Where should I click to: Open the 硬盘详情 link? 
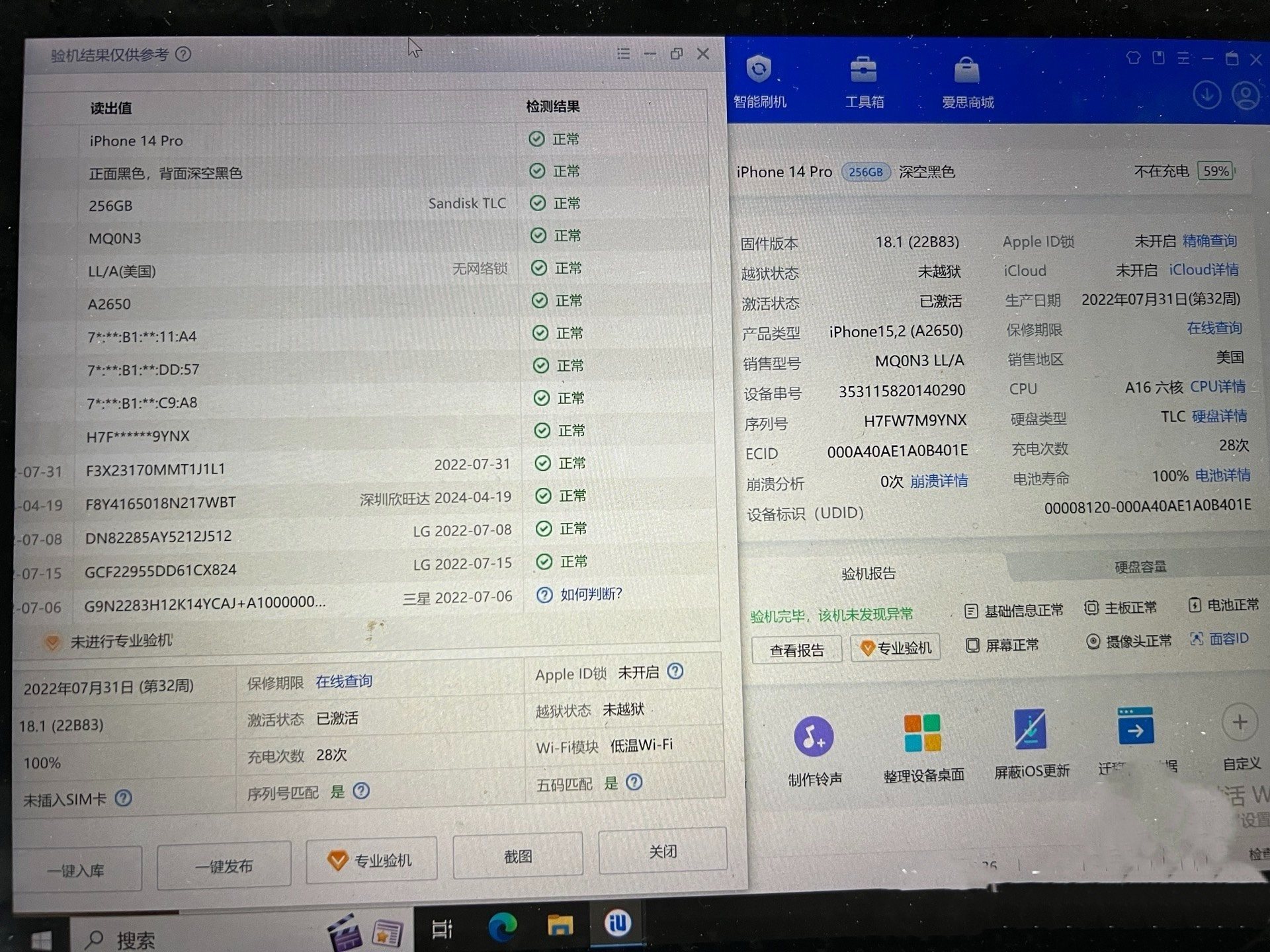click(1219, 416)
